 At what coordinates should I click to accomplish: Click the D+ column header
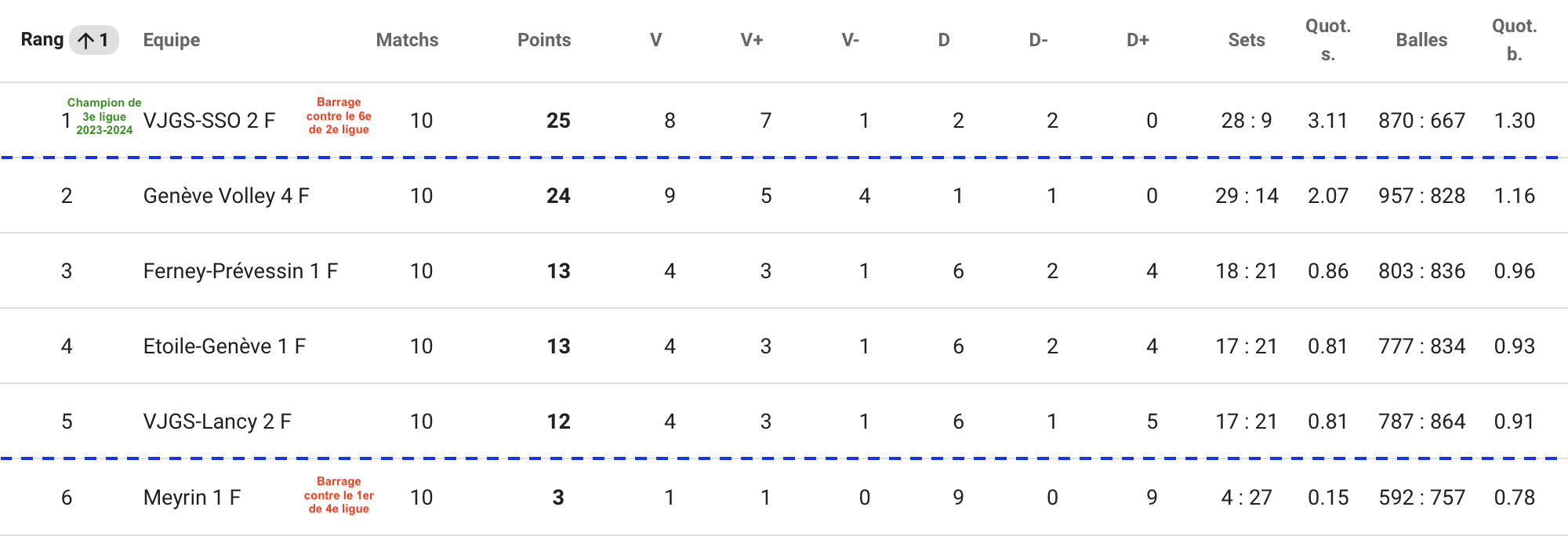click(x=1138, y=40)
